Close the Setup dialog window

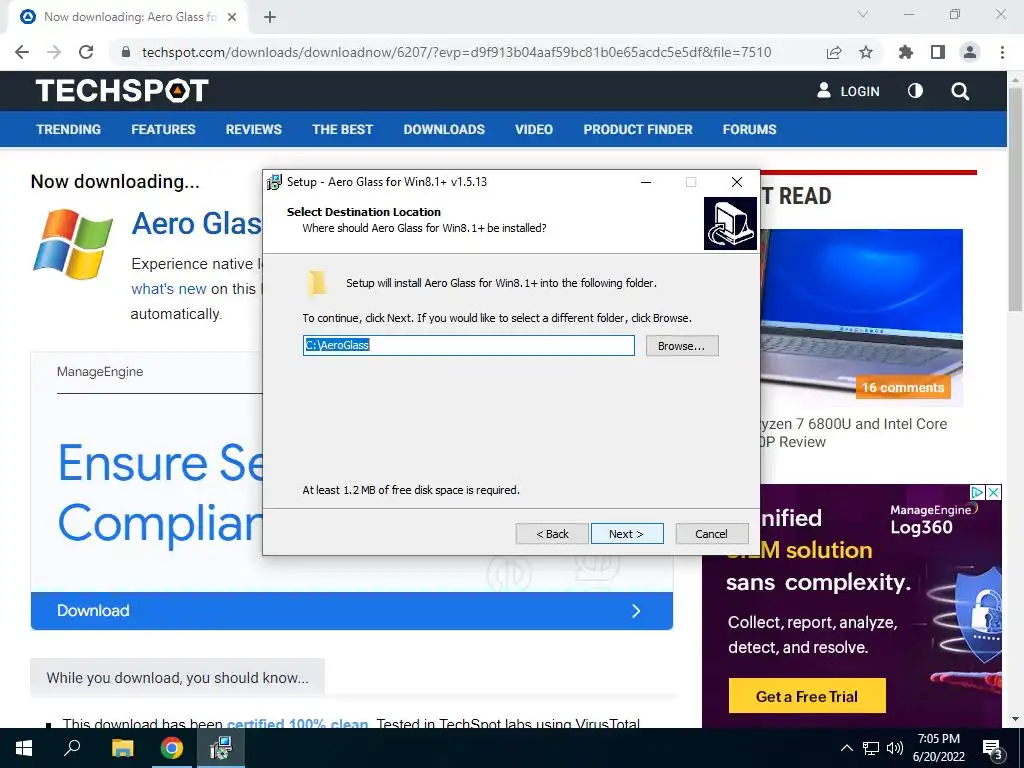[737, 182]
